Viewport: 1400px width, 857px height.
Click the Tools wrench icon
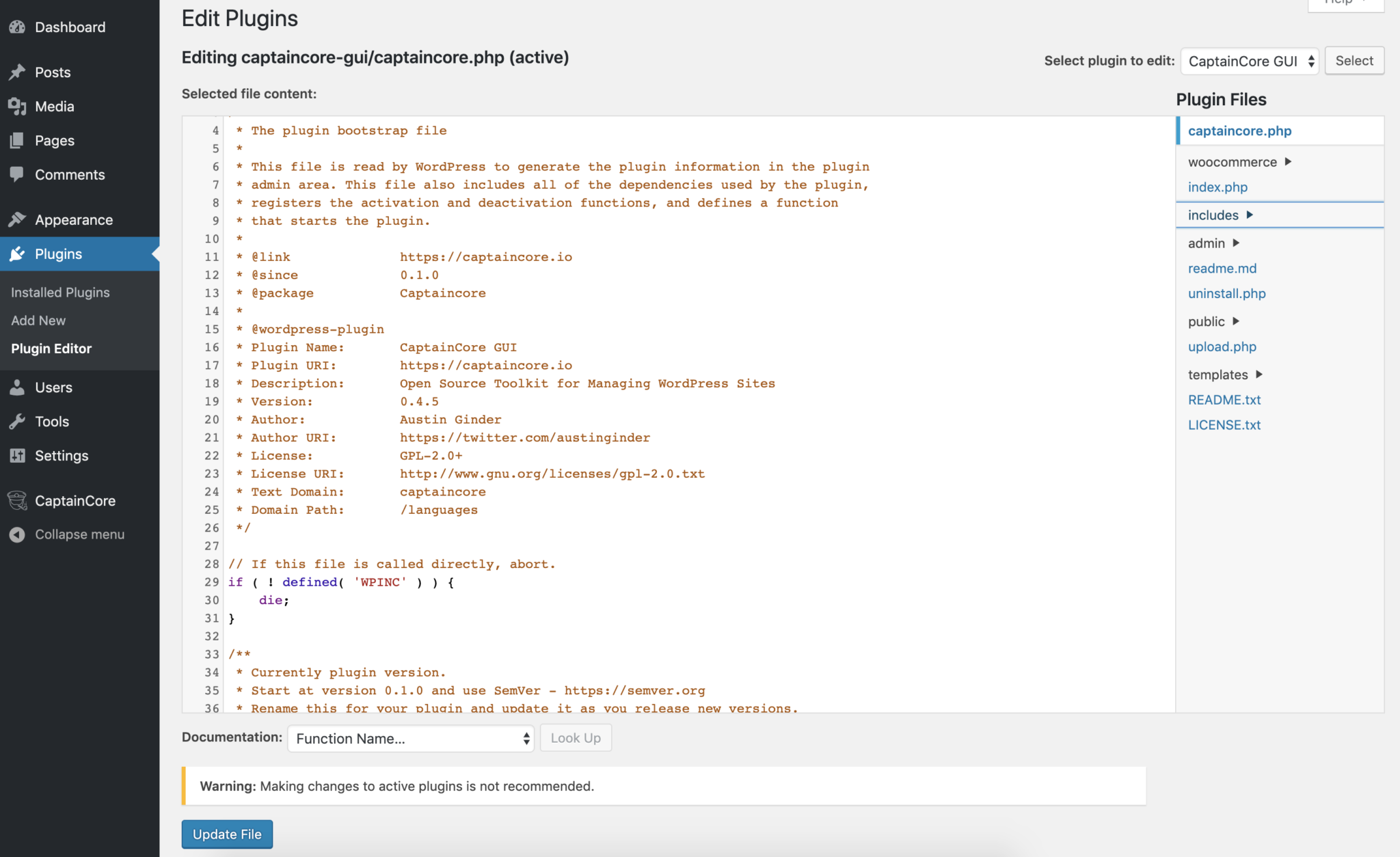(17, 422)
